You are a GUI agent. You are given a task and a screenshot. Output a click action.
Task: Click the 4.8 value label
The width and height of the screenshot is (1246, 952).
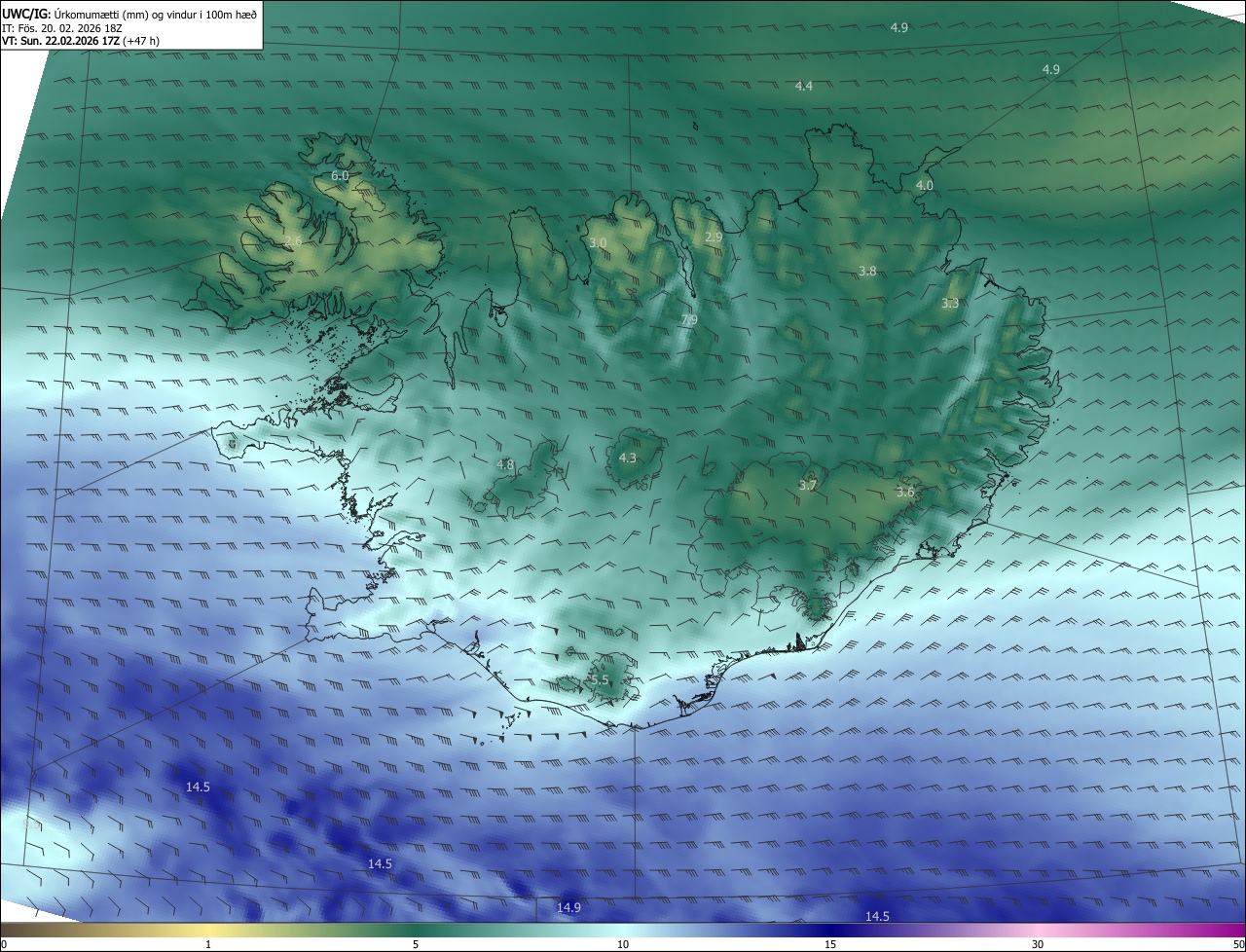(504, 465)
